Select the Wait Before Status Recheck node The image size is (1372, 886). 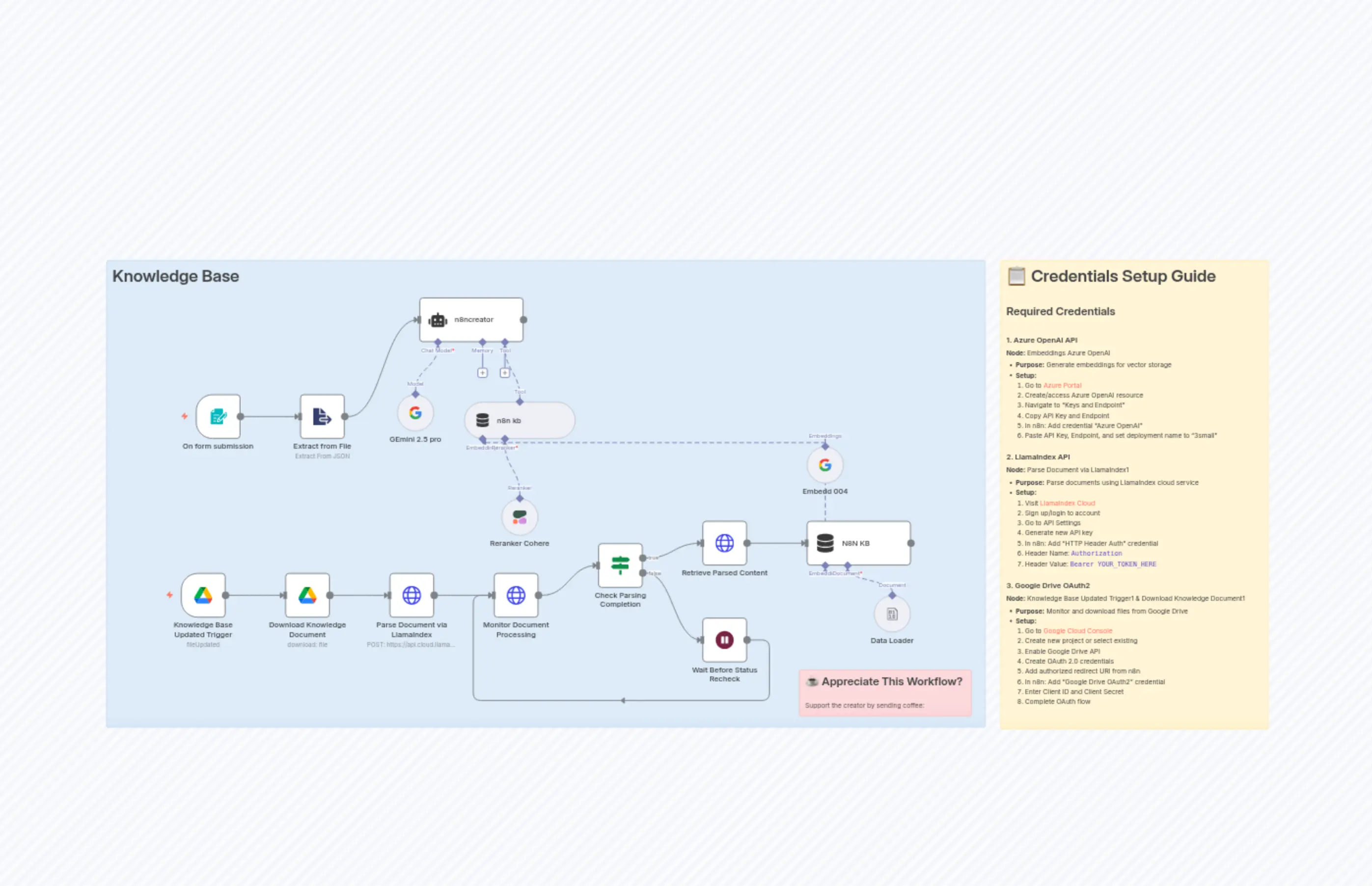pos(724,639)
